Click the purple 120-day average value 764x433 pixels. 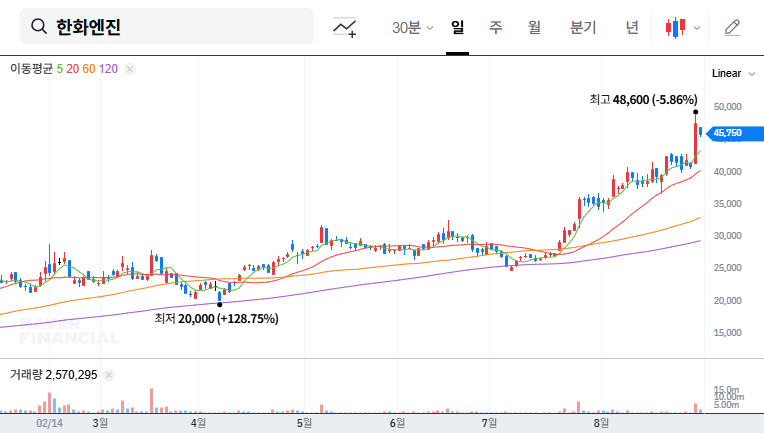click(x=108, y=69)
